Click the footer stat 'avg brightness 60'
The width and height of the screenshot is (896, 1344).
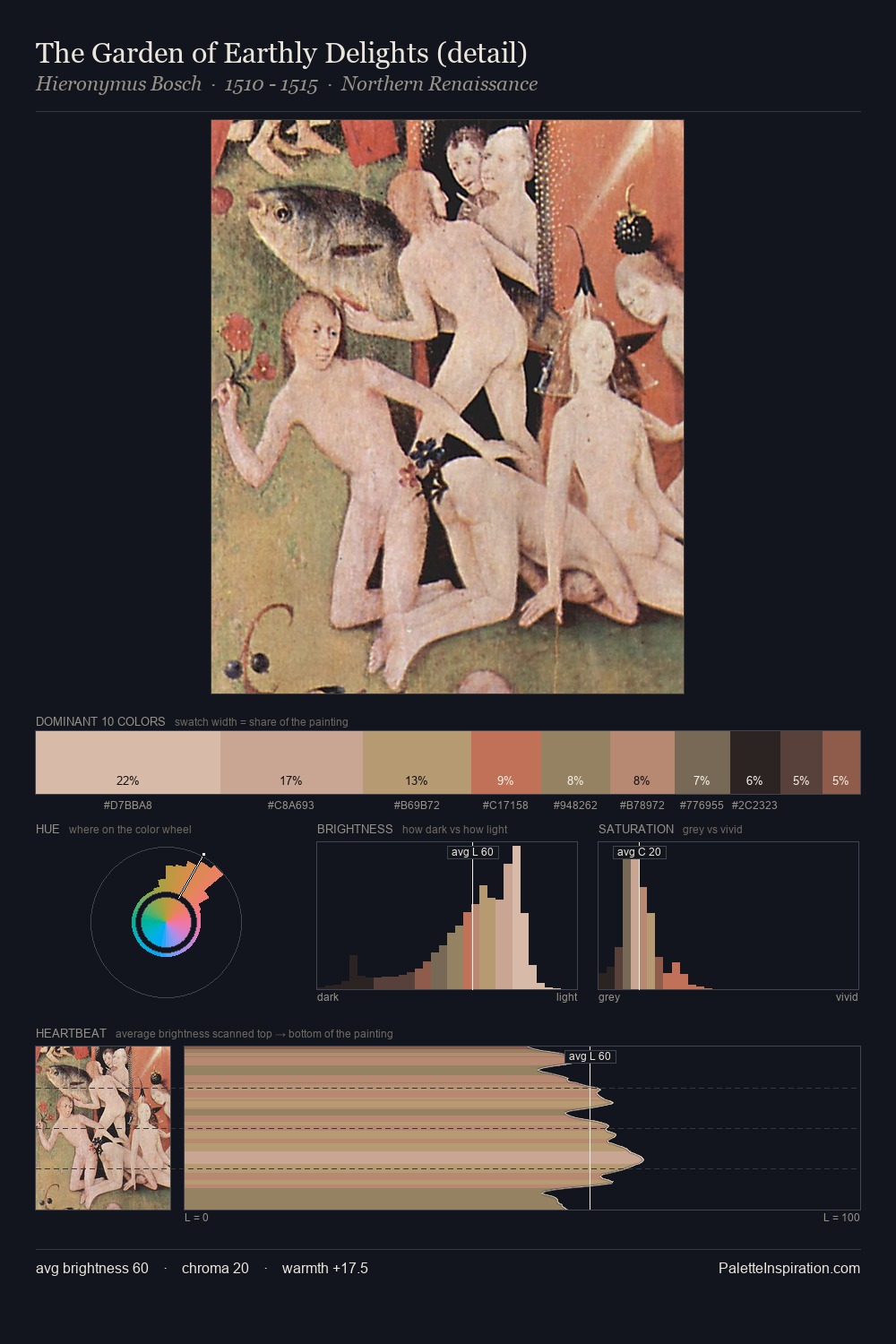click(92, 1269)
